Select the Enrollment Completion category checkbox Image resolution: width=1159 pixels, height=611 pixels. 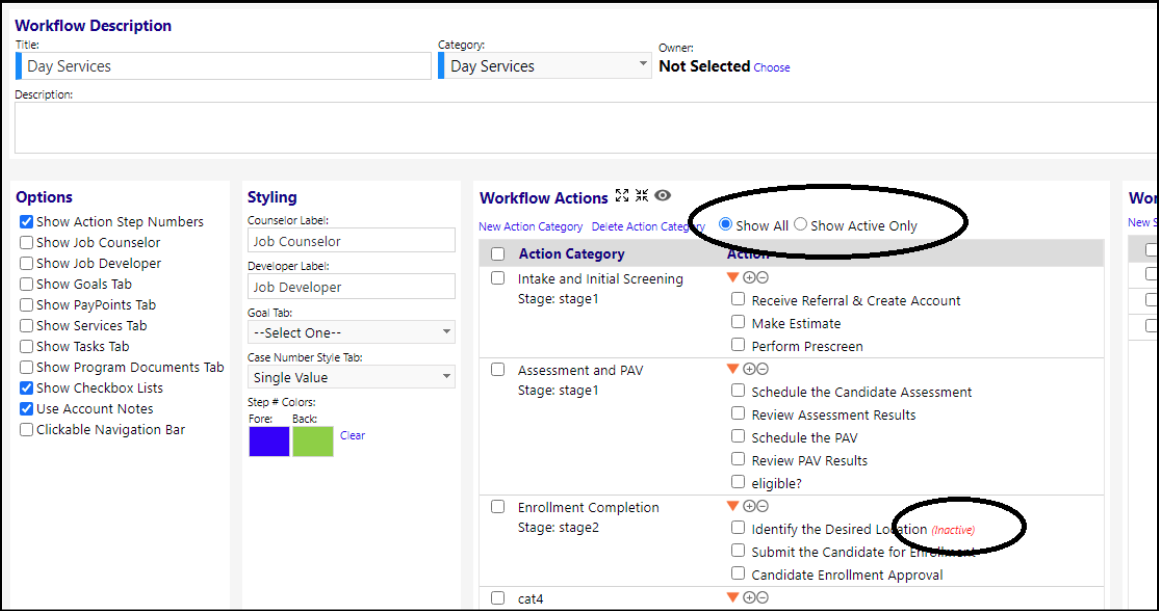click(498, 507)
